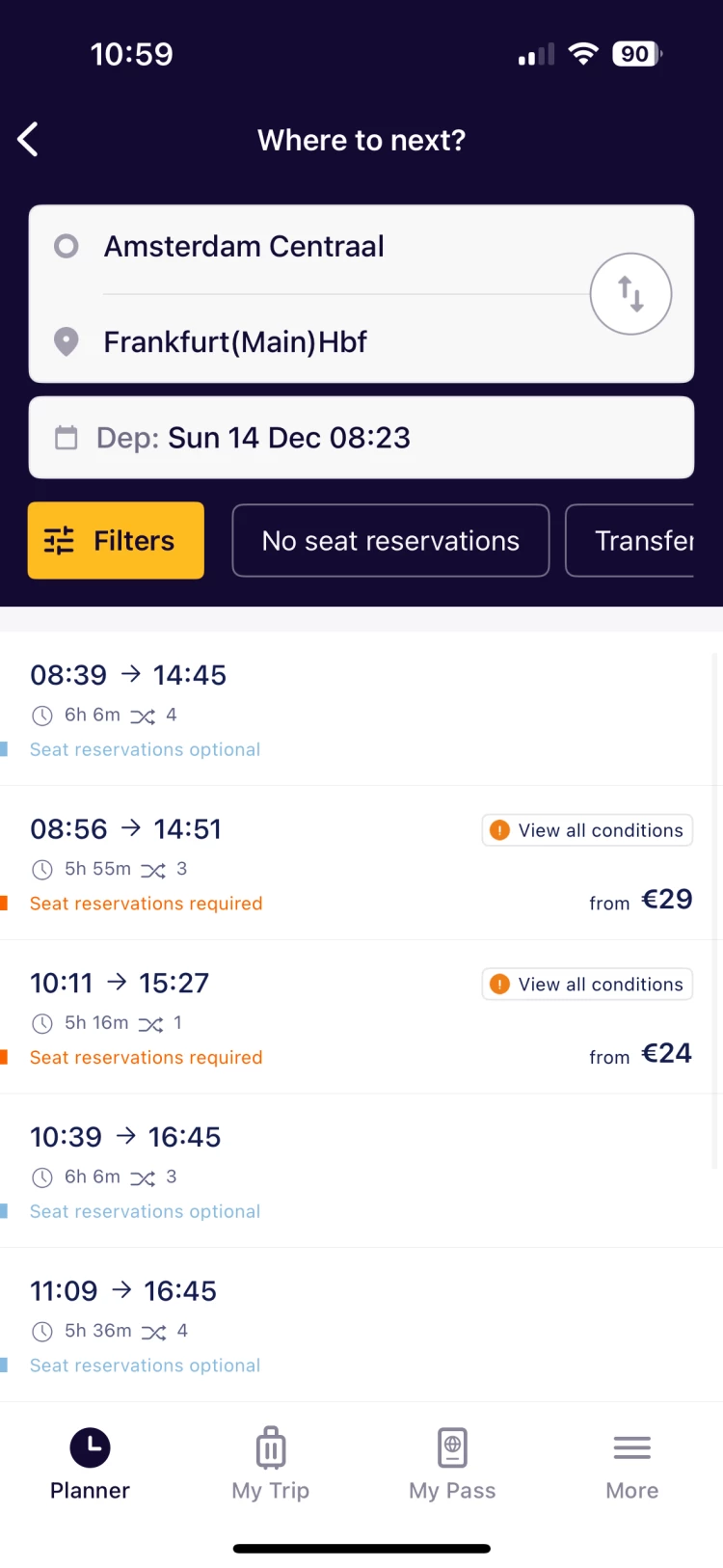The image size is (723, 1568).
Task: Toggle the No seat reservations filter
Action: pyautogui.click(x=390, y=541)
